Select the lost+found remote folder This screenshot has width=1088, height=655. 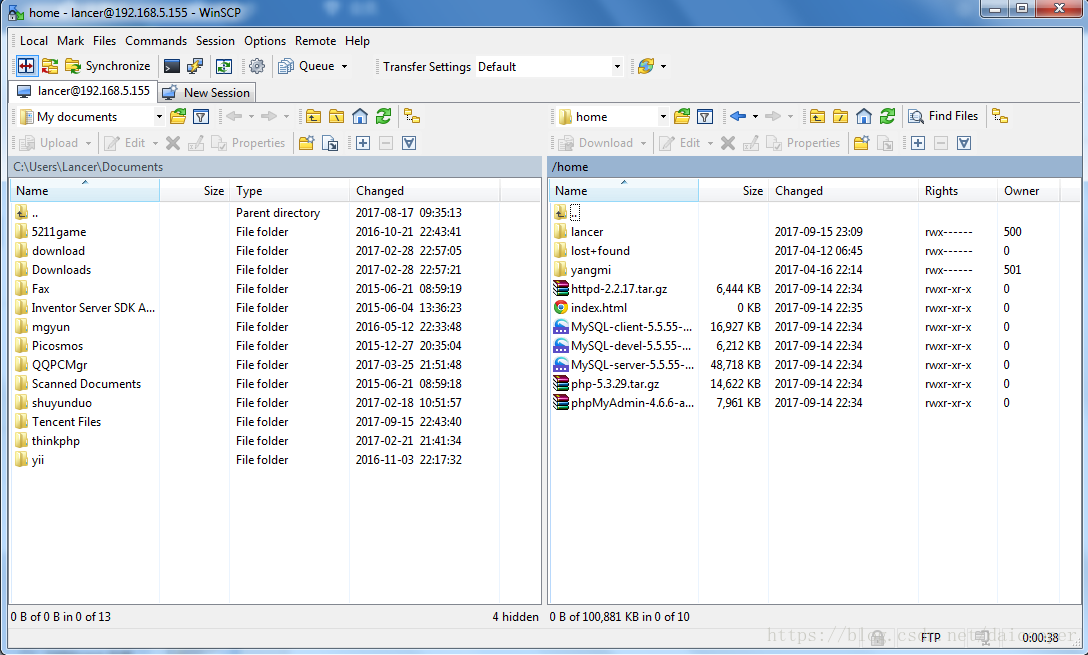coord(600,250)
